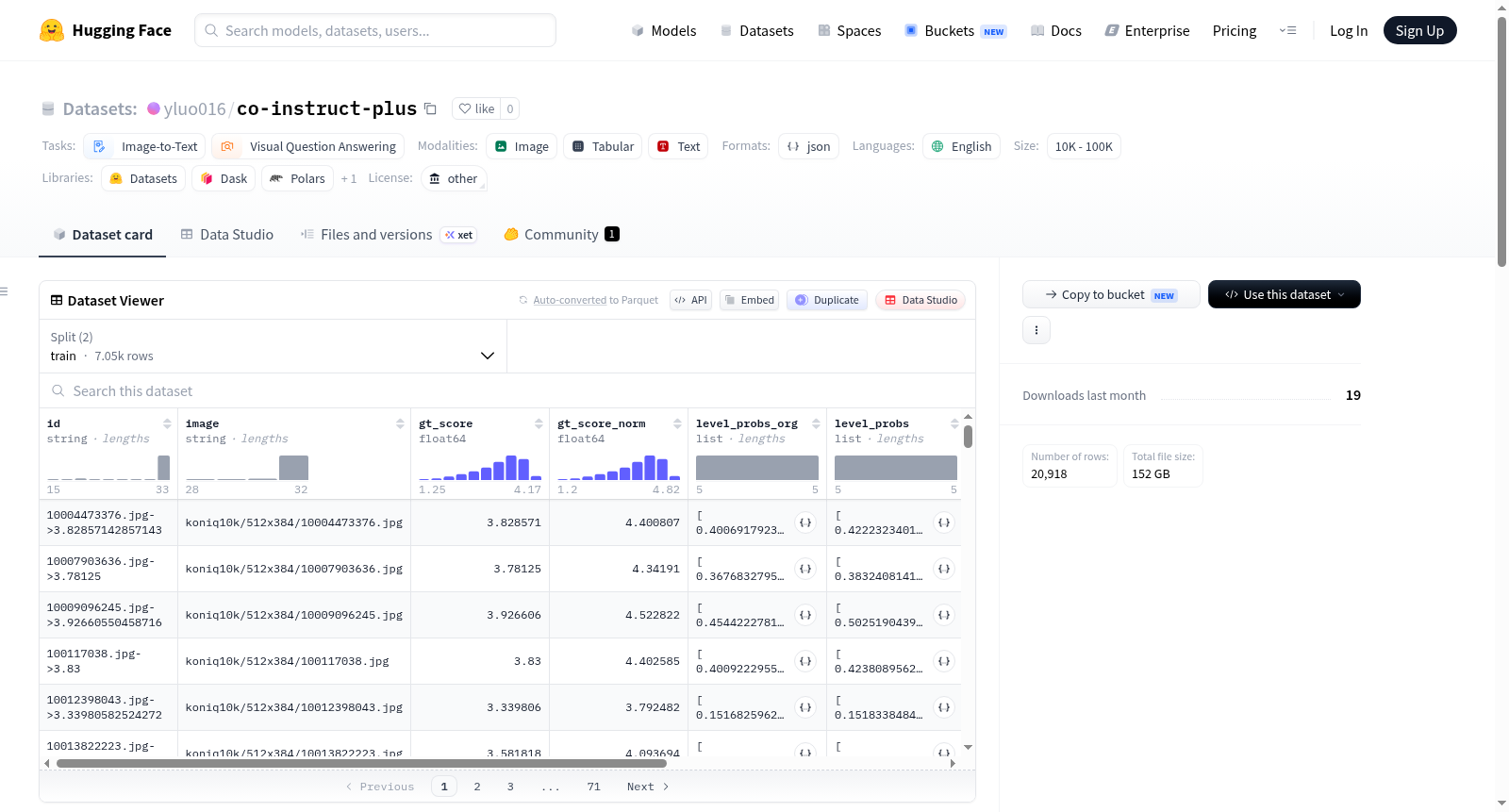Select the Visual Question Answering tag
Screen dimensions: 1509x812
tap(308, 146)
